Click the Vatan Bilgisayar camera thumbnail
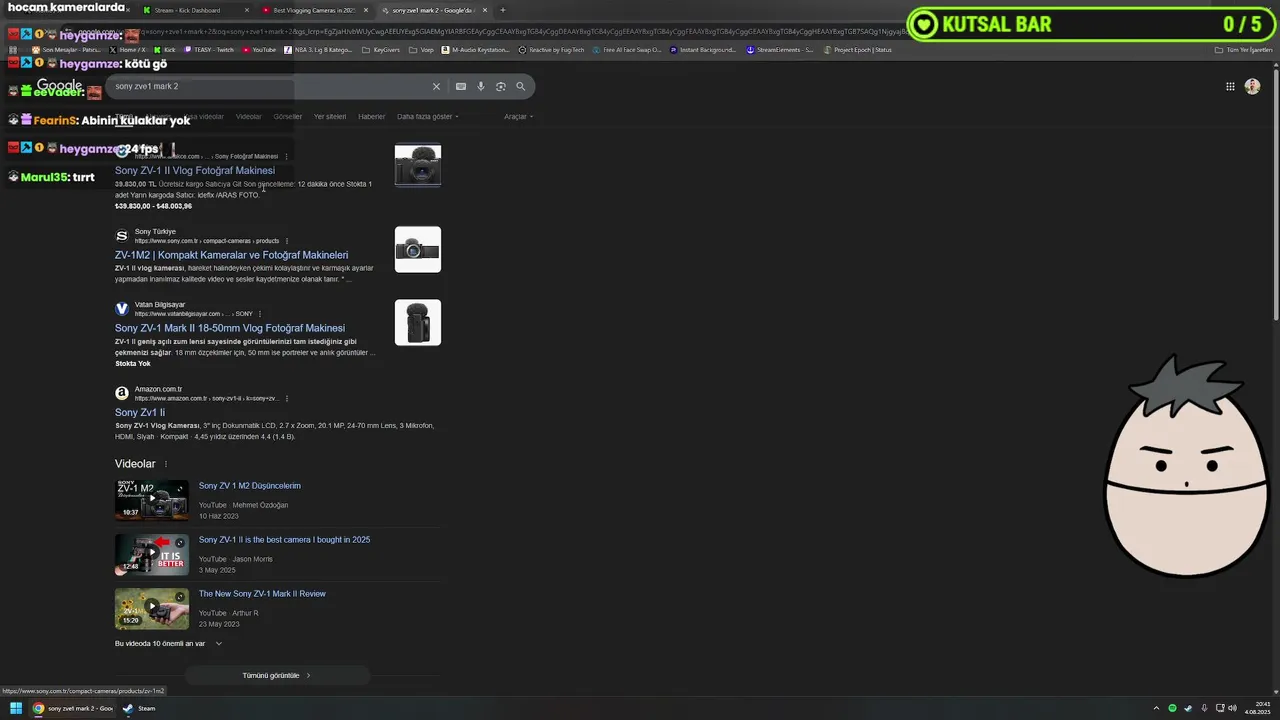The image size is (1280, 720). [418, 322]
